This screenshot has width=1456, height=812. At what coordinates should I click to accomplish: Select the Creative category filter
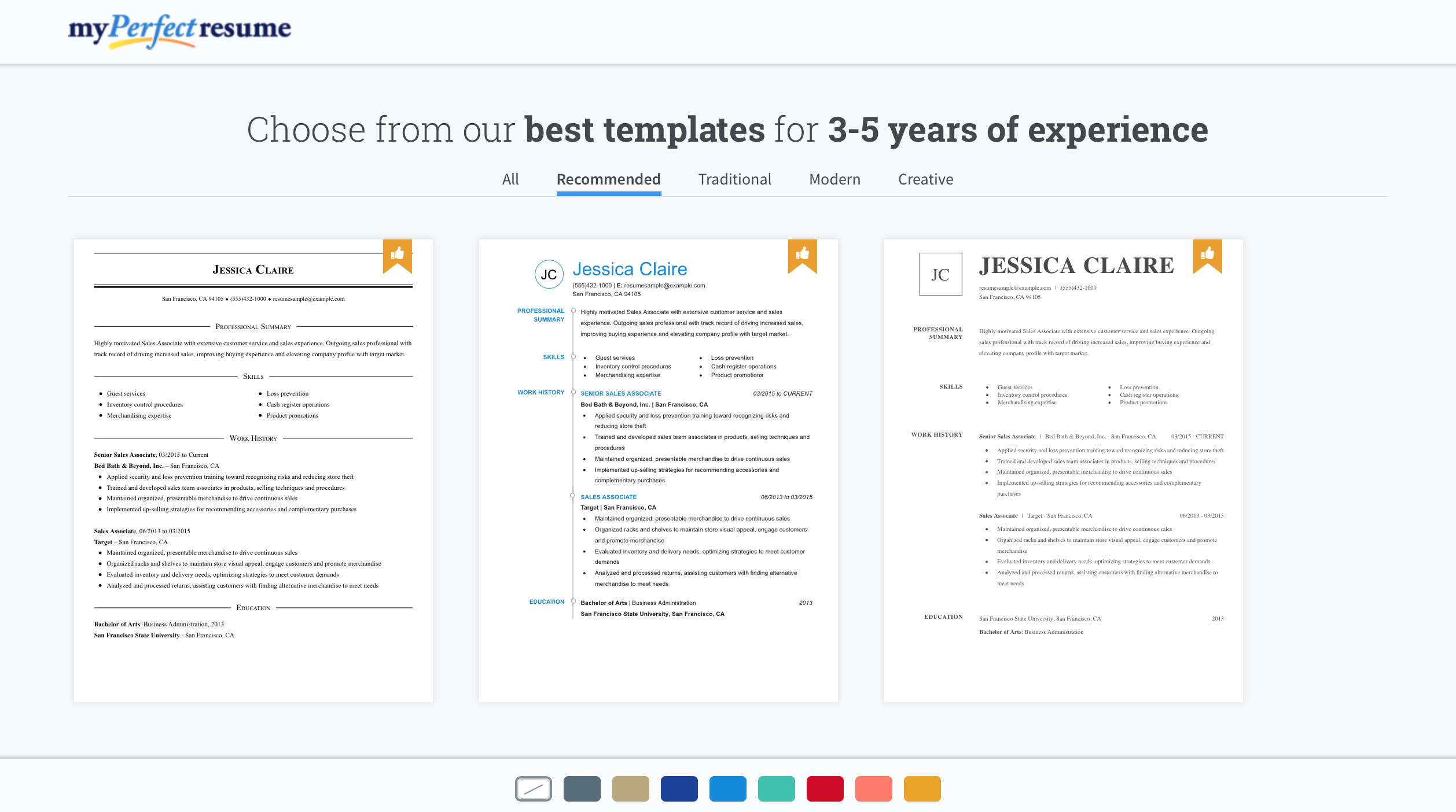(925, 179)
